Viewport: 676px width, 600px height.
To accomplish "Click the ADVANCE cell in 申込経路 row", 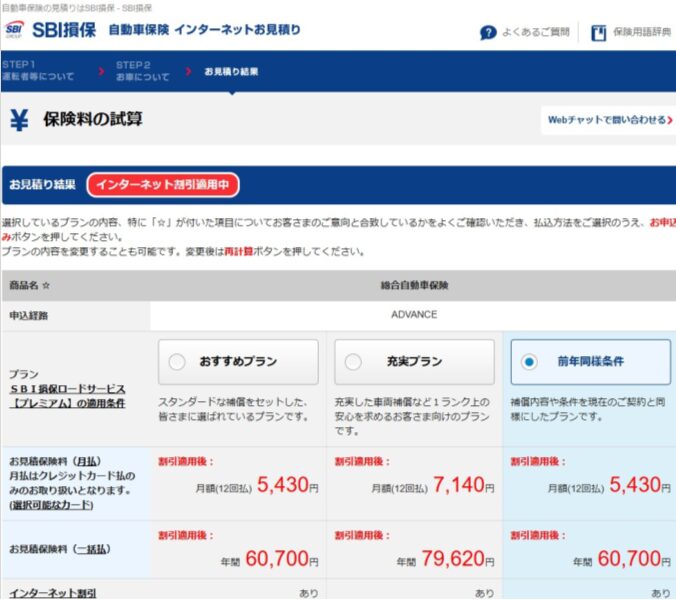I will point(414,315).
